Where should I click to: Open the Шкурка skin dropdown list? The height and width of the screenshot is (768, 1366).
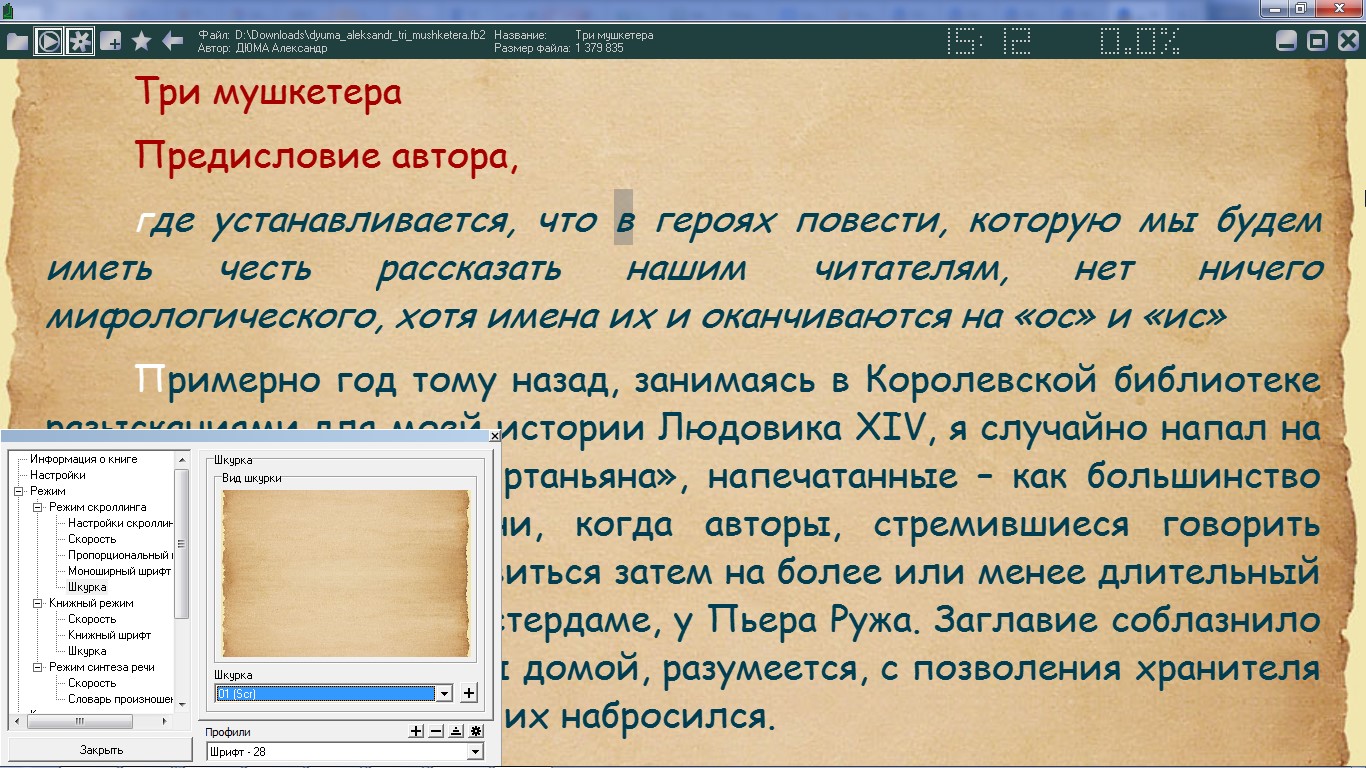[444, 693]
